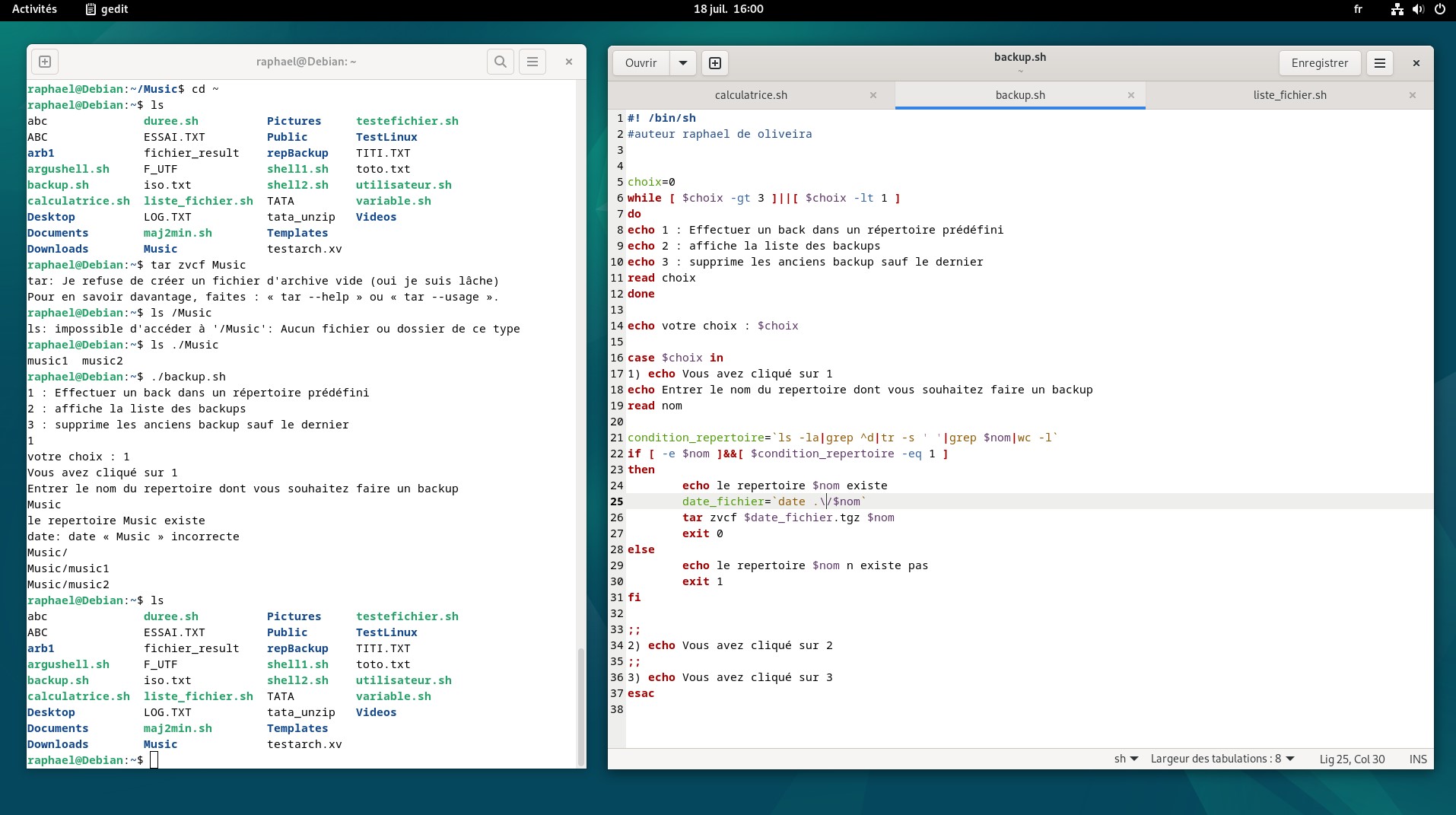Expand the recent files arrow beside Ouvrir
This screenshot has width=1456, height=815.
683,63
